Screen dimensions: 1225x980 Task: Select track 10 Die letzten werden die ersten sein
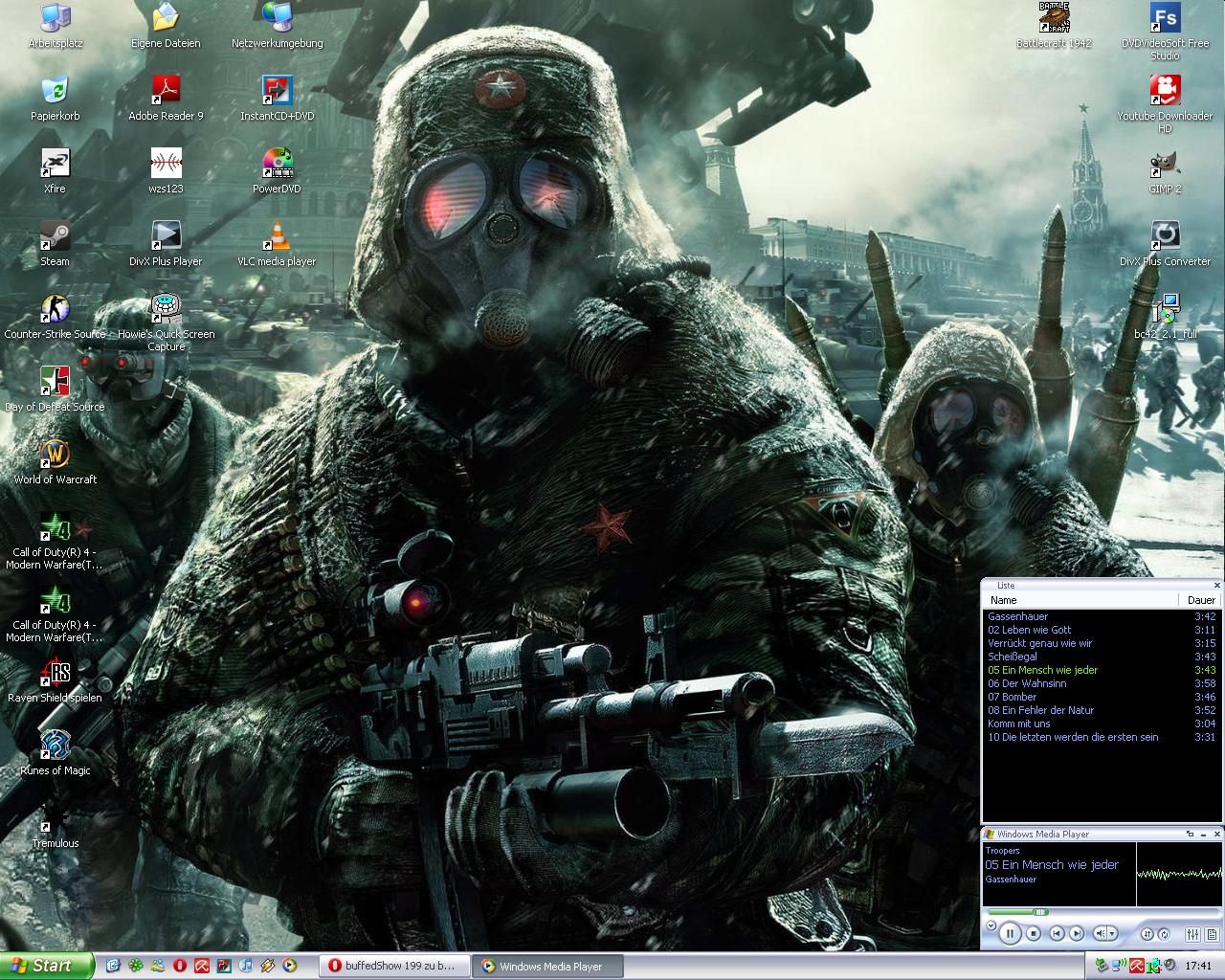[x=1102, y=737]
